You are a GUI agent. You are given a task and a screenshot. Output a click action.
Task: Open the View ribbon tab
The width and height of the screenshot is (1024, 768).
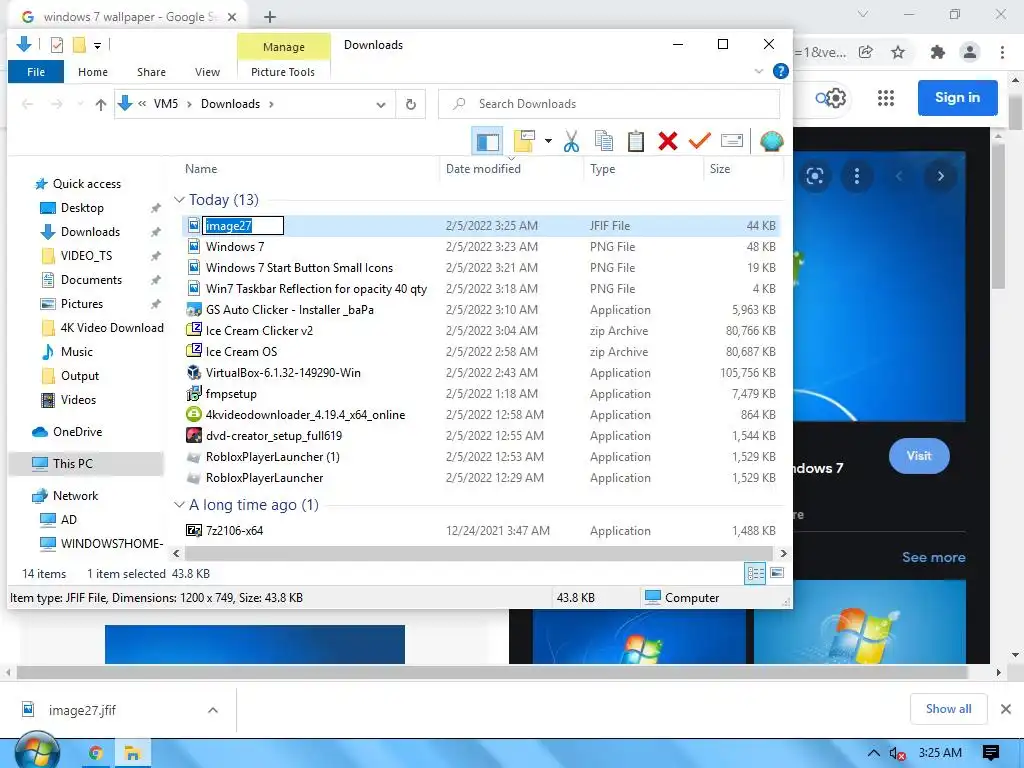pyautogui.click(x=207, y=72)
